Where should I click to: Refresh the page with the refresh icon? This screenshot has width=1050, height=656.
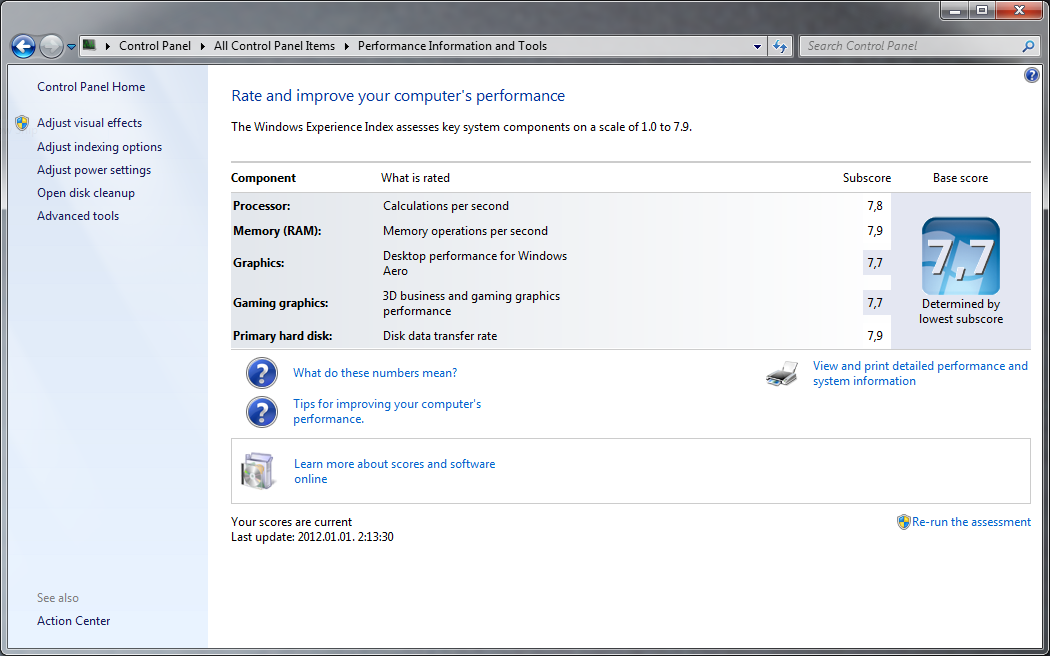(x=780, y=46)
